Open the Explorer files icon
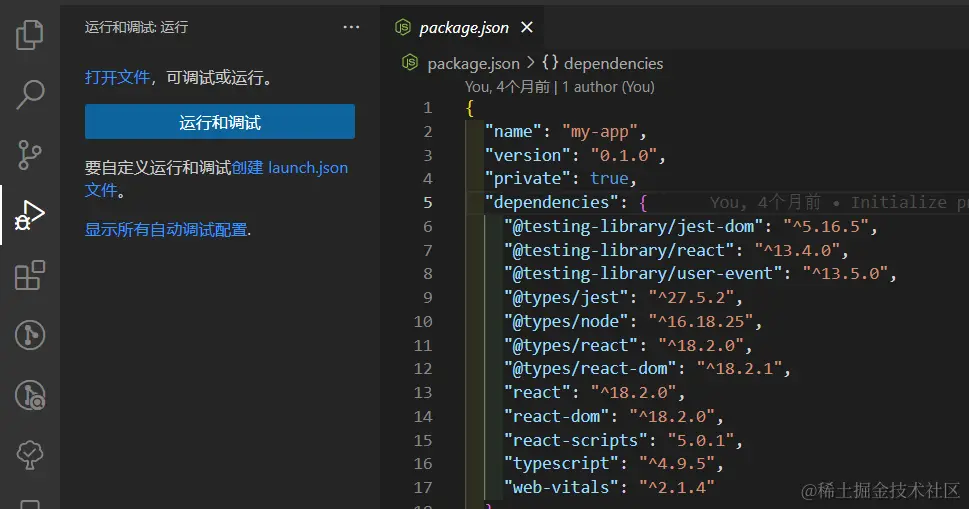The width and height of the screenshot is (969, 509). coord(30,34)
